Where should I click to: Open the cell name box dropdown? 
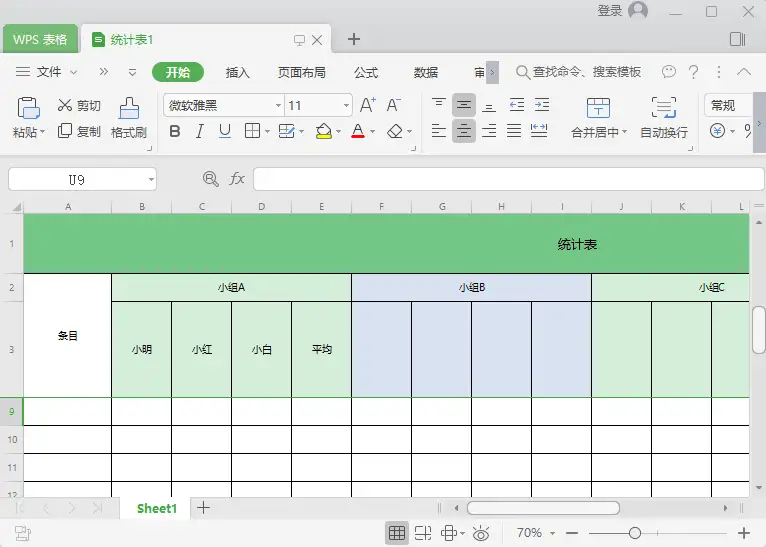[x=151, y=179]
